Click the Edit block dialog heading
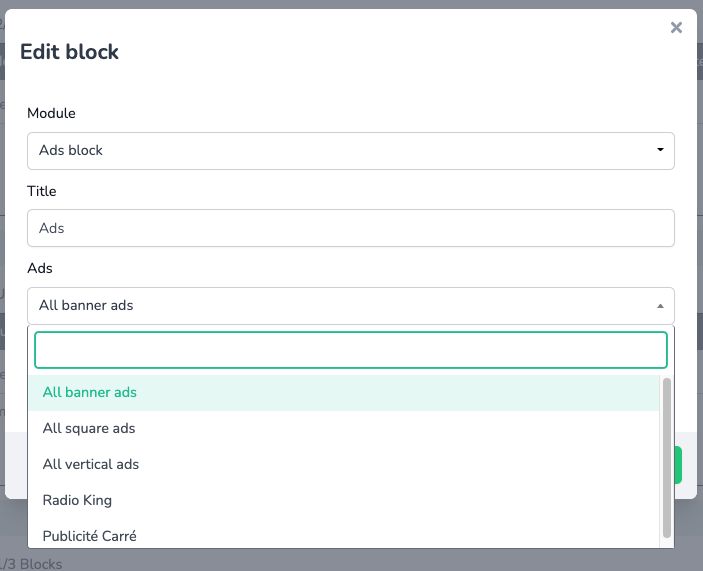 (70, 52)
